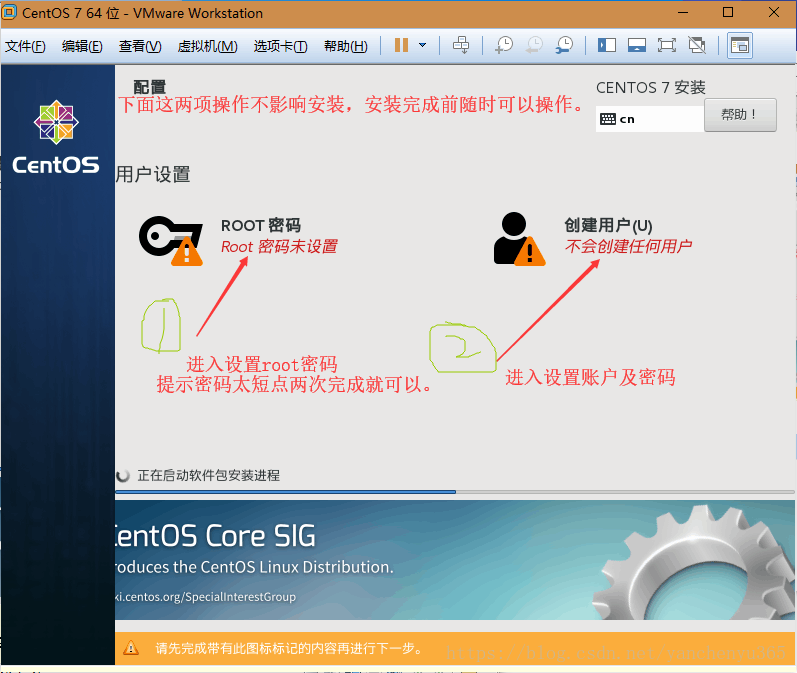Viewport: 797px width, 673px height.
Task: Open the 文件(F) menu
Action: pyautogui.click(x=25, y=46)
